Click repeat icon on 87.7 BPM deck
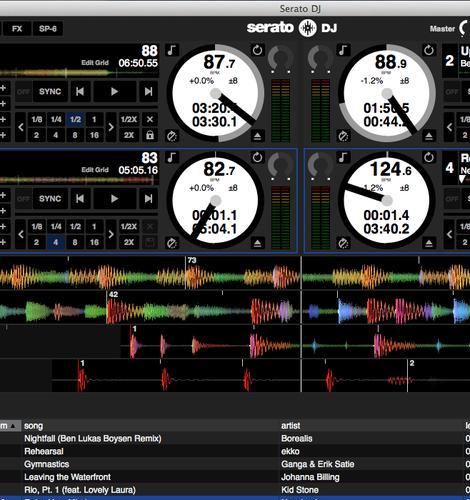This screenshot has height=500, width=470. pyautogui.click(x=257, y=50)
